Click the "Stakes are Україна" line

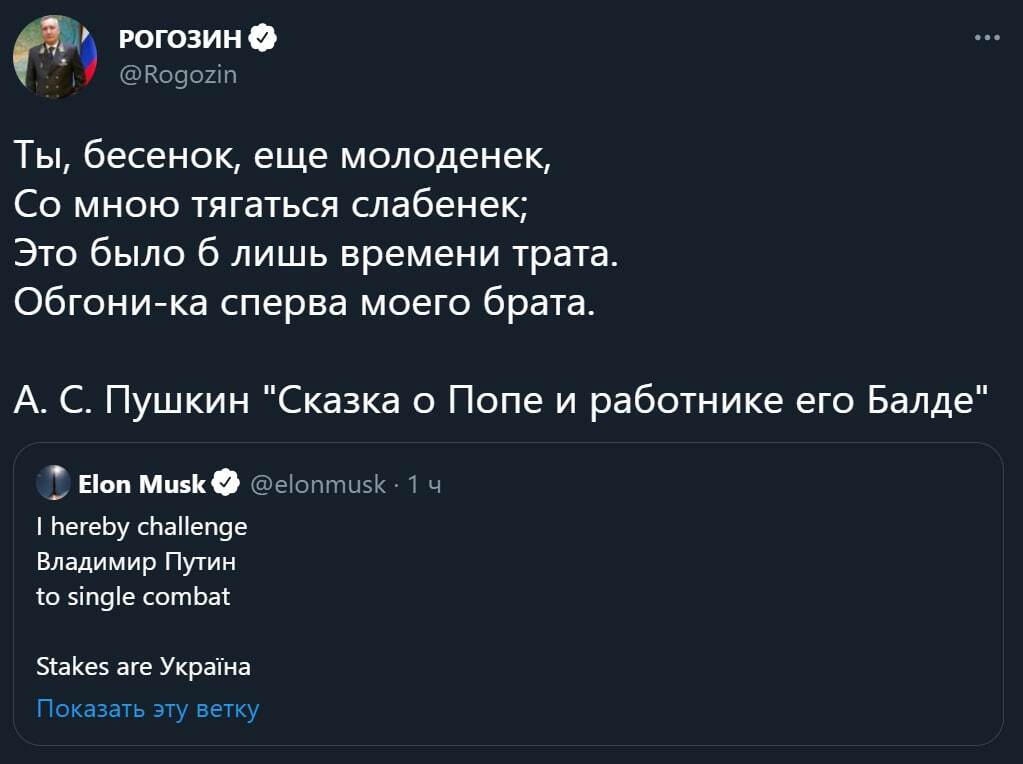[143, 666]
